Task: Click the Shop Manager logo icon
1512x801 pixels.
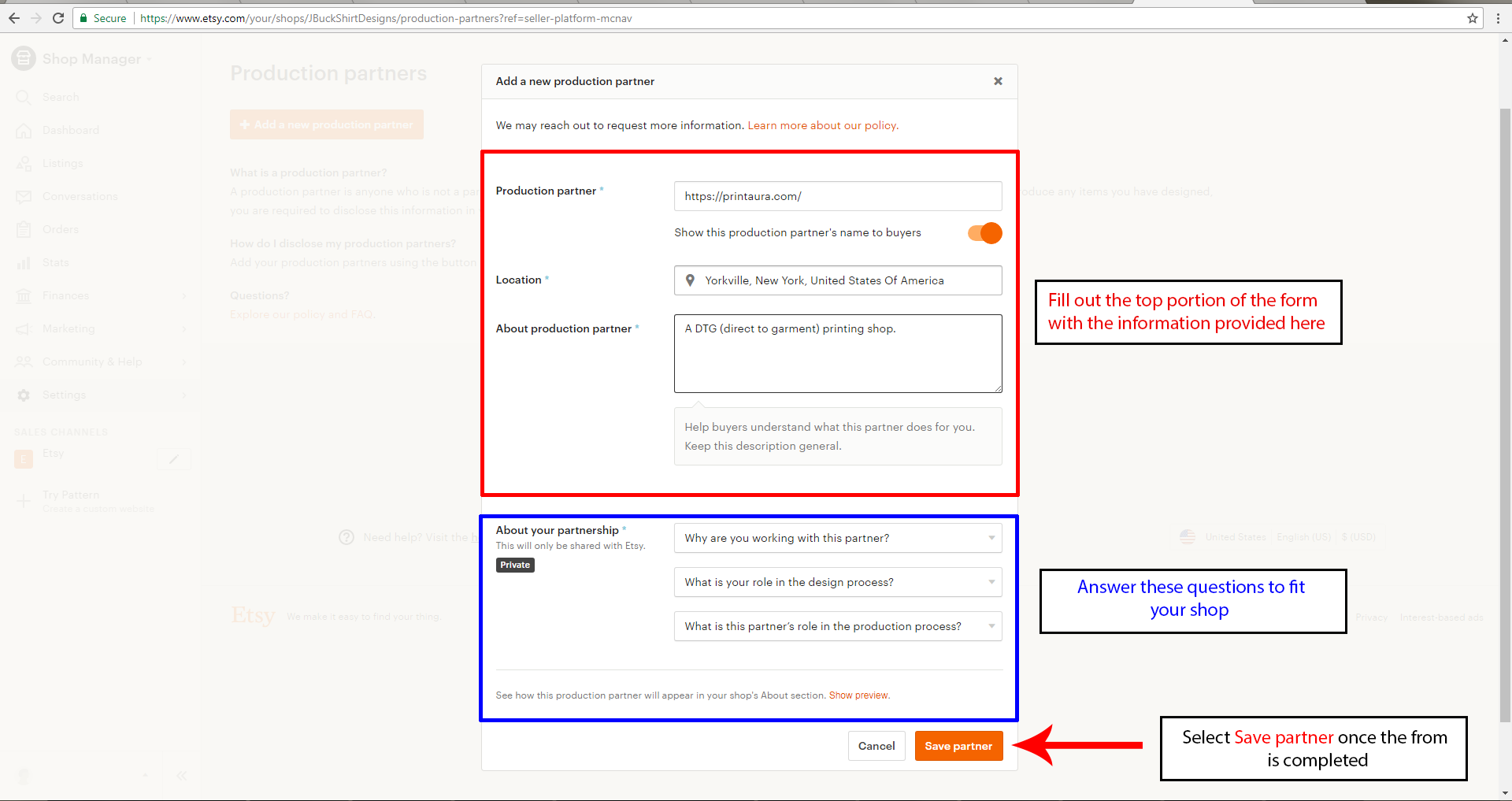Action: [24, 58]
